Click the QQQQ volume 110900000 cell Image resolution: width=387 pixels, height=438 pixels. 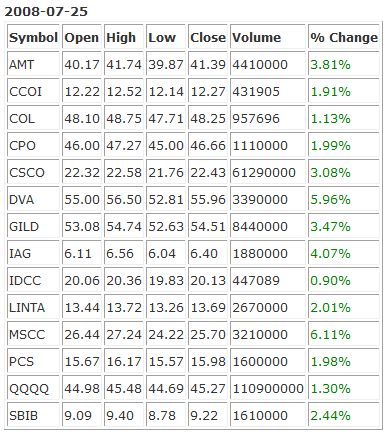coord(268,389)
